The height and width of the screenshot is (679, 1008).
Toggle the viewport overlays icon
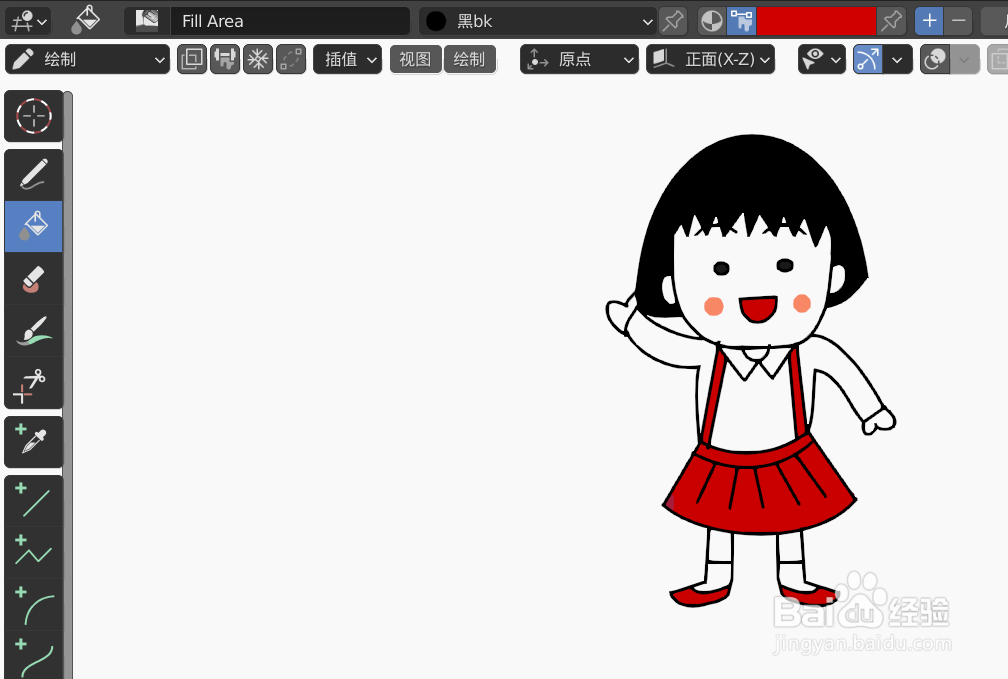(x=935, y=59)
